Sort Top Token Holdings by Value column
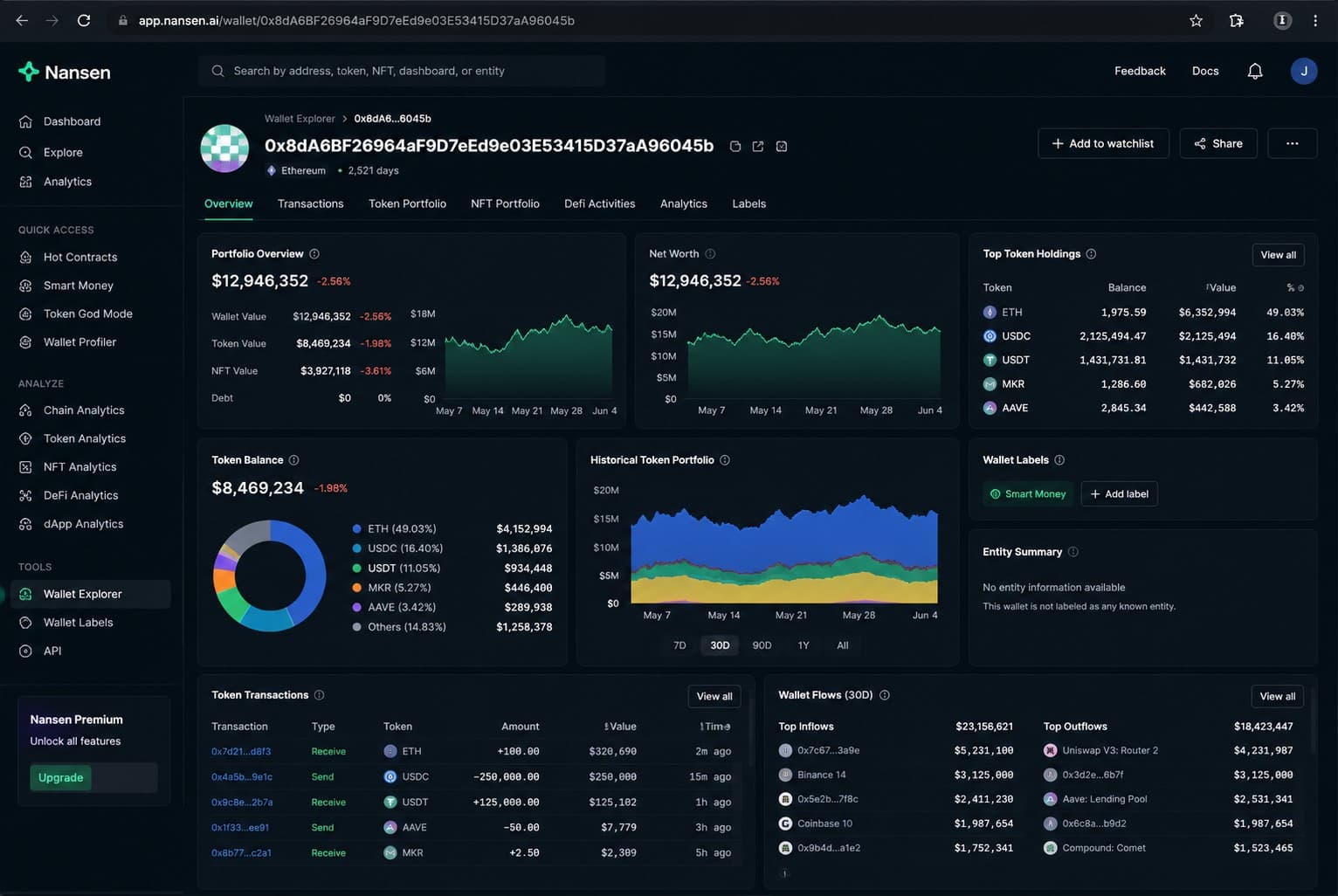 pos(1221,287)
